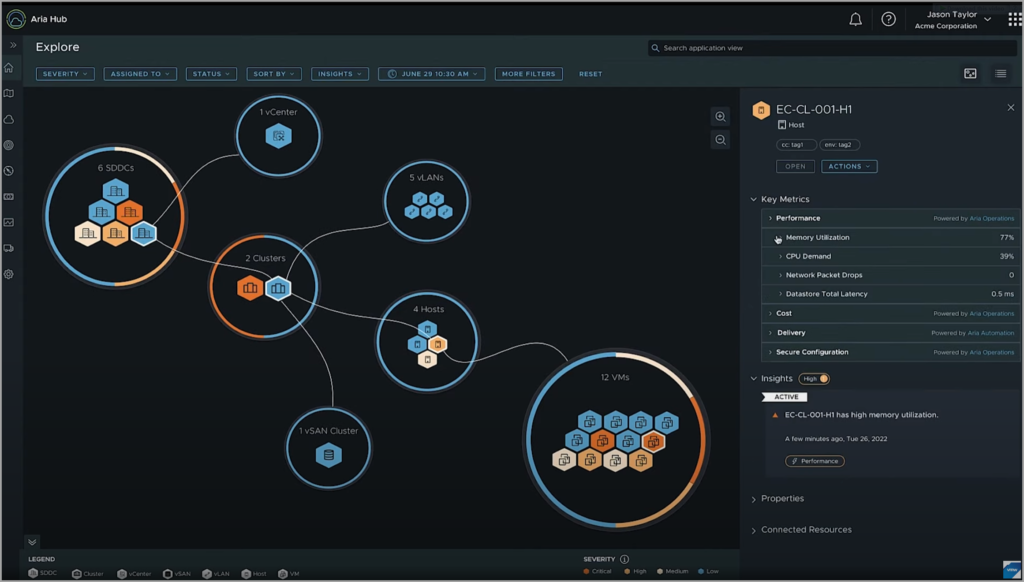Click MORE FILTERS in the filter bar

(x=528, y=73)
